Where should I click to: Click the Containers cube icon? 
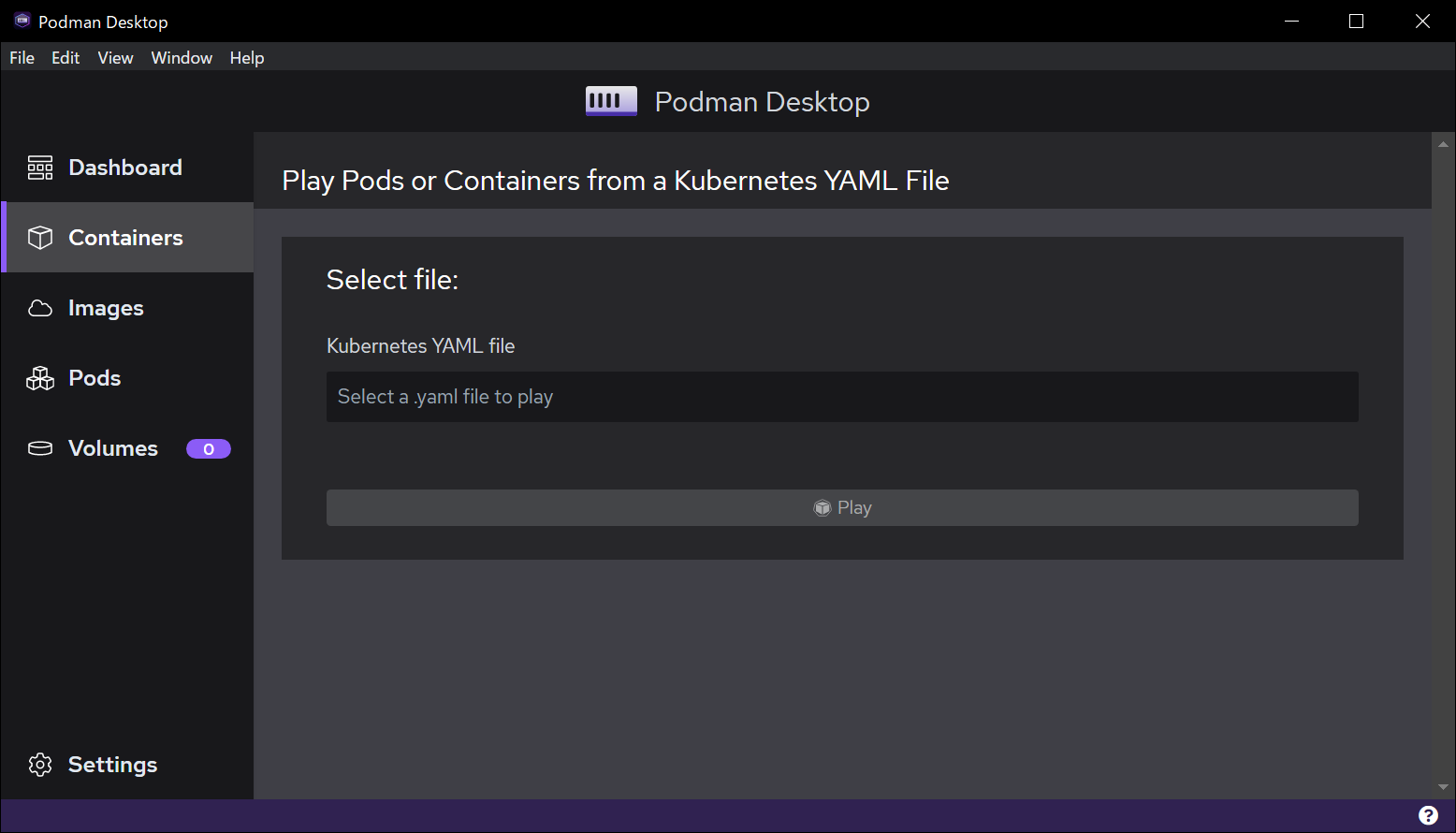pos(40,238)
